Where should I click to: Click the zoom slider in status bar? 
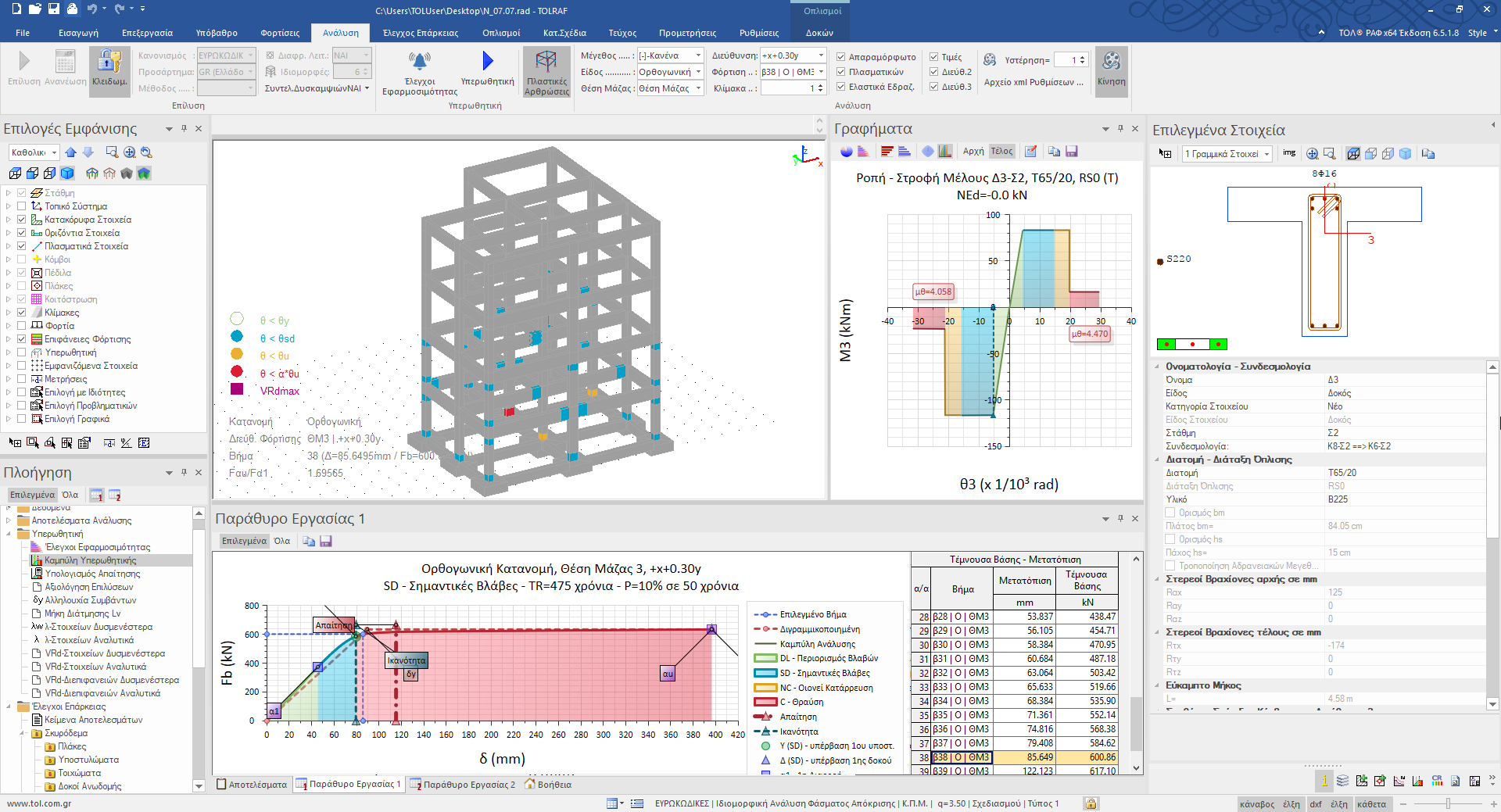click(1448, 803)
